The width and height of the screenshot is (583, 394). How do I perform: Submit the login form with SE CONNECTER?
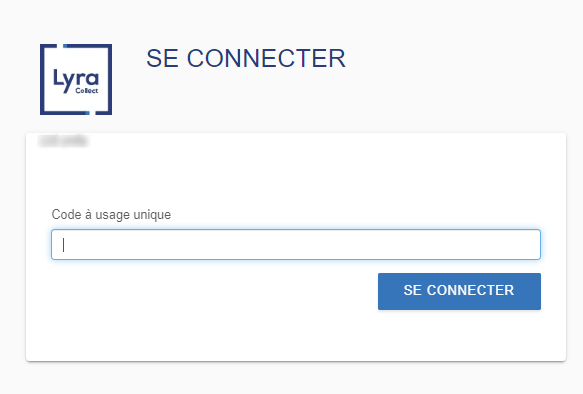[x=459, y=291]
